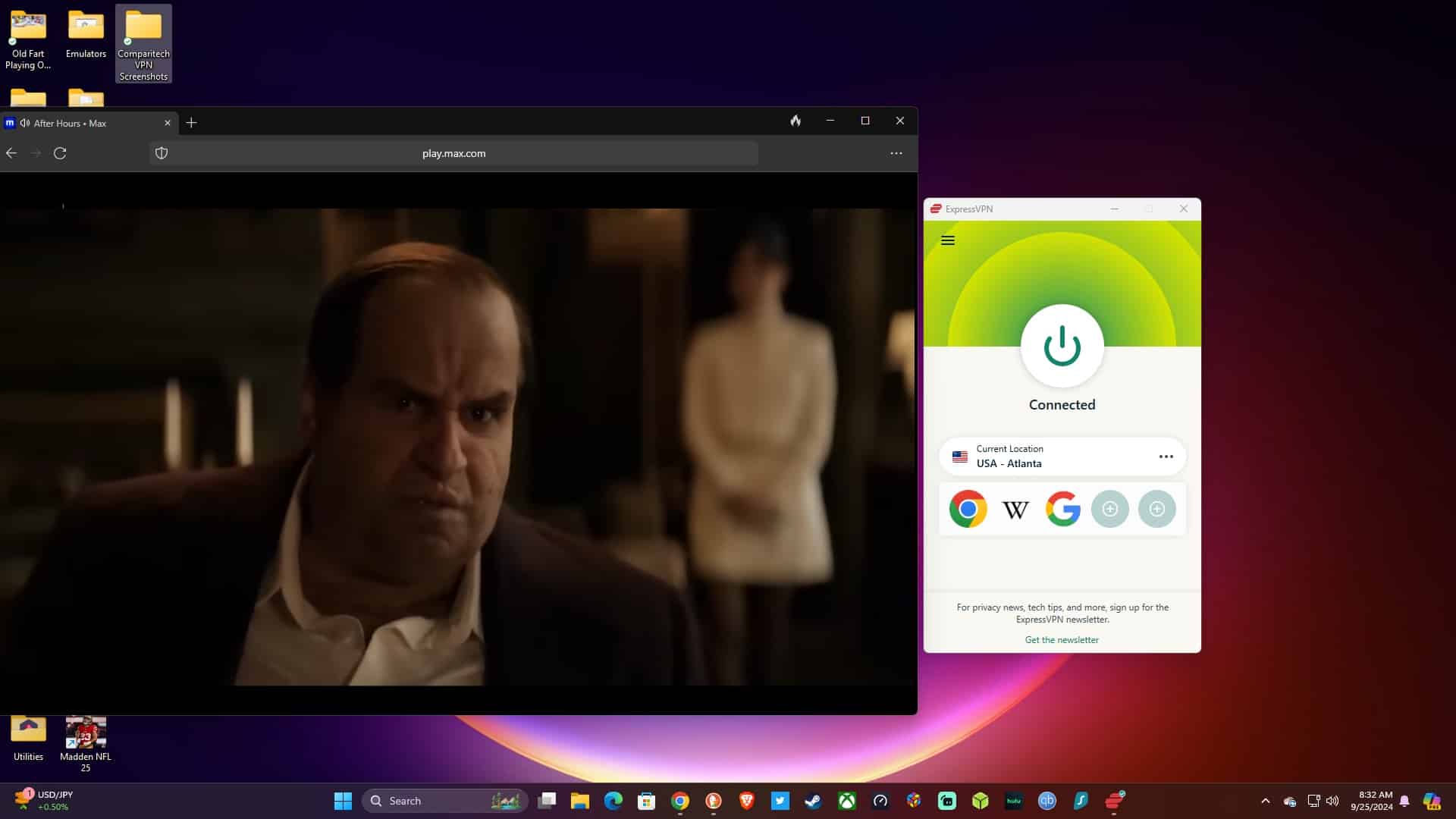Open Copilot from the taskbar corner
The width and height of the screenshot is (1456, 819).
tap(1432, 801)
